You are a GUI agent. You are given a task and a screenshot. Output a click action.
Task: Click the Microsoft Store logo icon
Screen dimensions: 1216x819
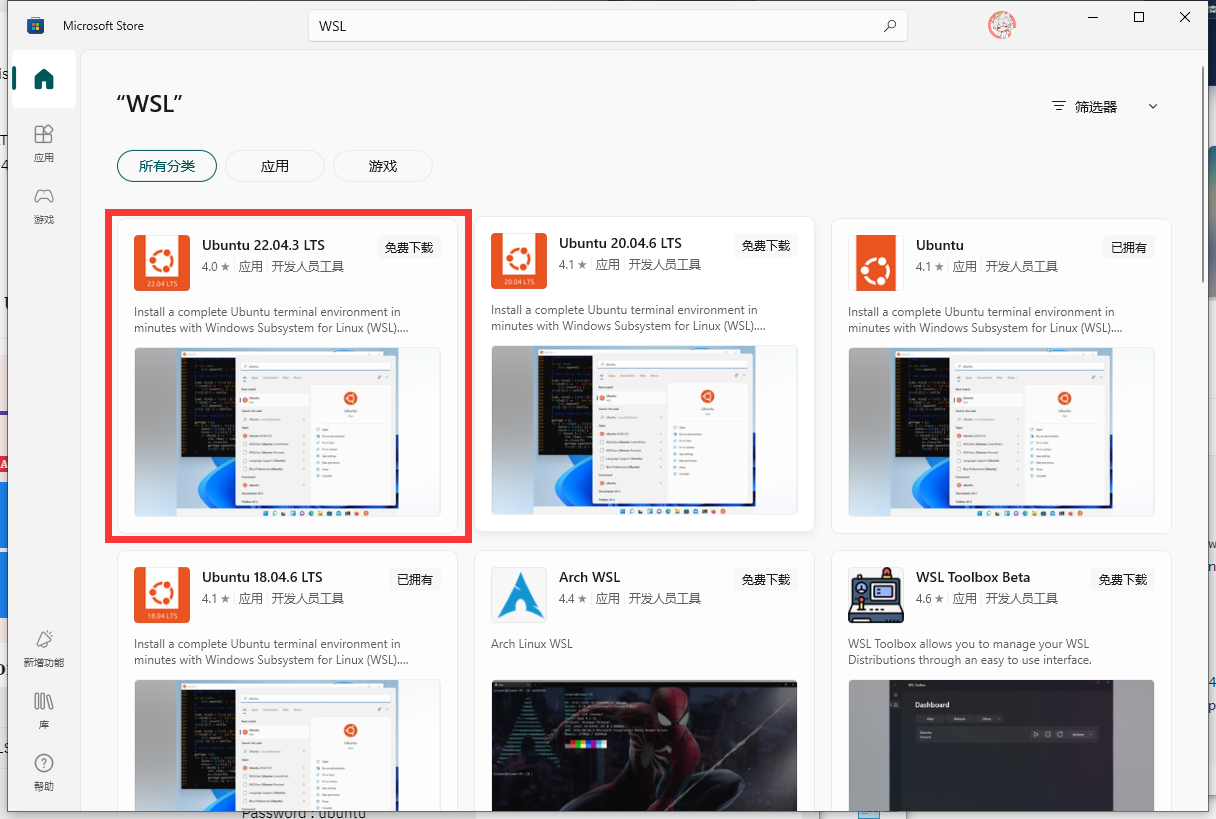click(35, 26)
